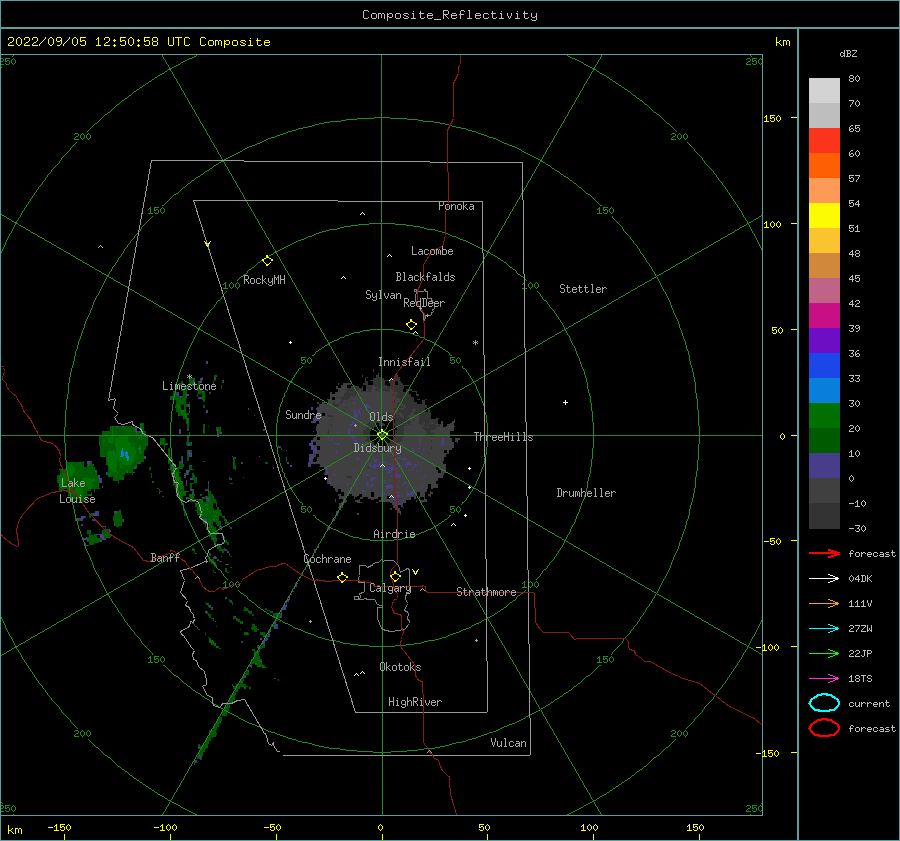Viewport: 900px width, 841px height.
Task: Click the Cochrane label
Action: tap(327, 559)
